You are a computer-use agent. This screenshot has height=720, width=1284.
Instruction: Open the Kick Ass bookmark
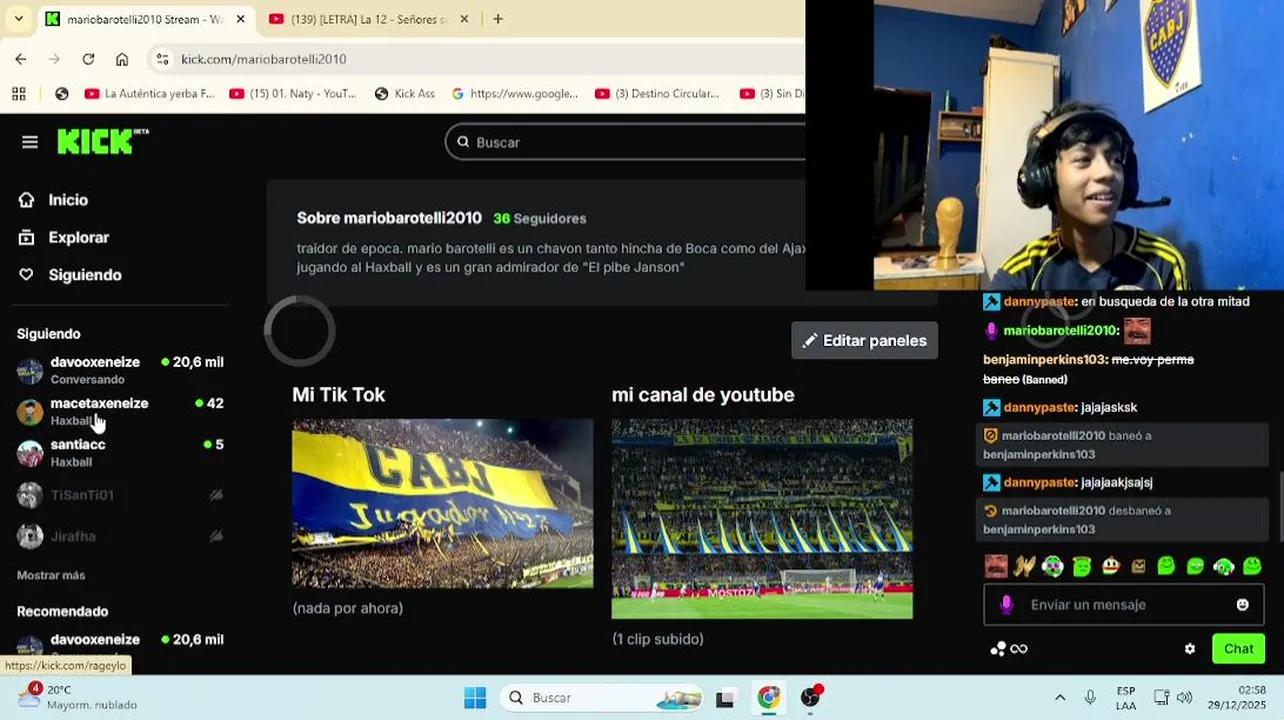coord(405,93)
